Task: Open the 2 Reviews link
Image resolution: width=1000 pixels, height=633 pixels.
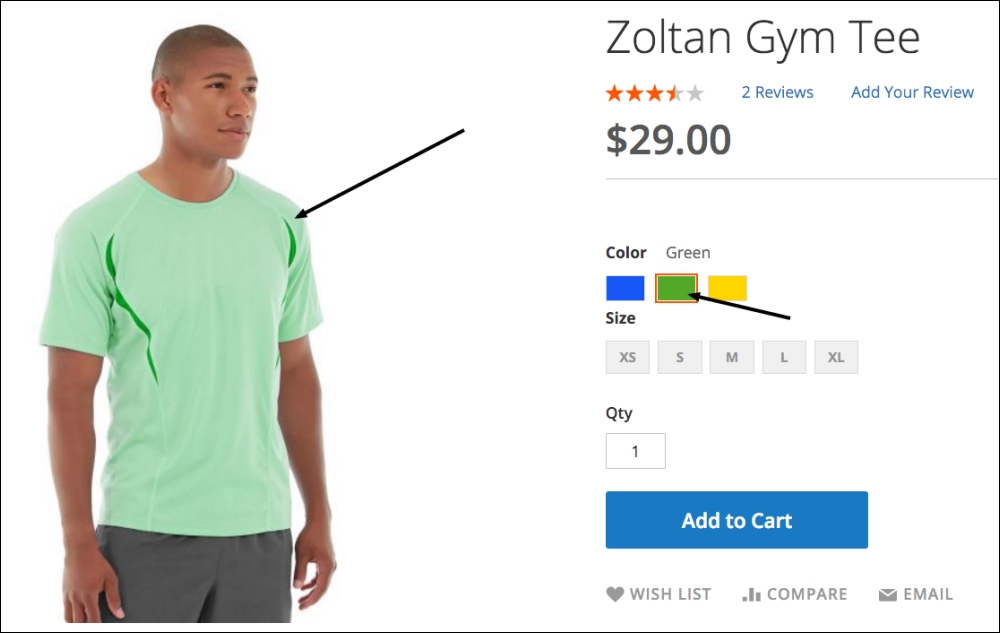Action: coord(777,92)
